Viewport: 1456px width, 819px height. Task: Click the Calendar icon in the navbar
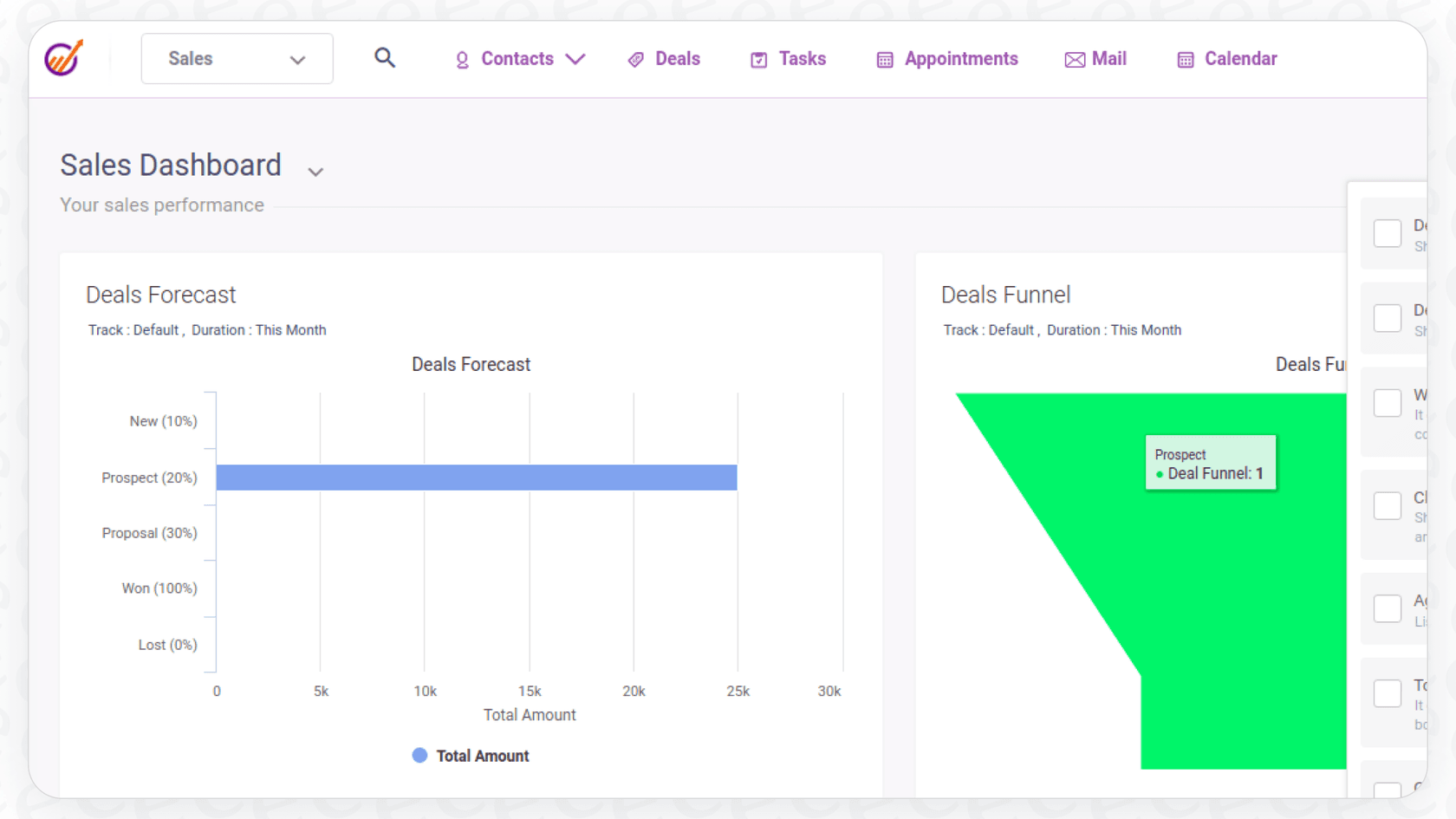(x=1185, y=59)
